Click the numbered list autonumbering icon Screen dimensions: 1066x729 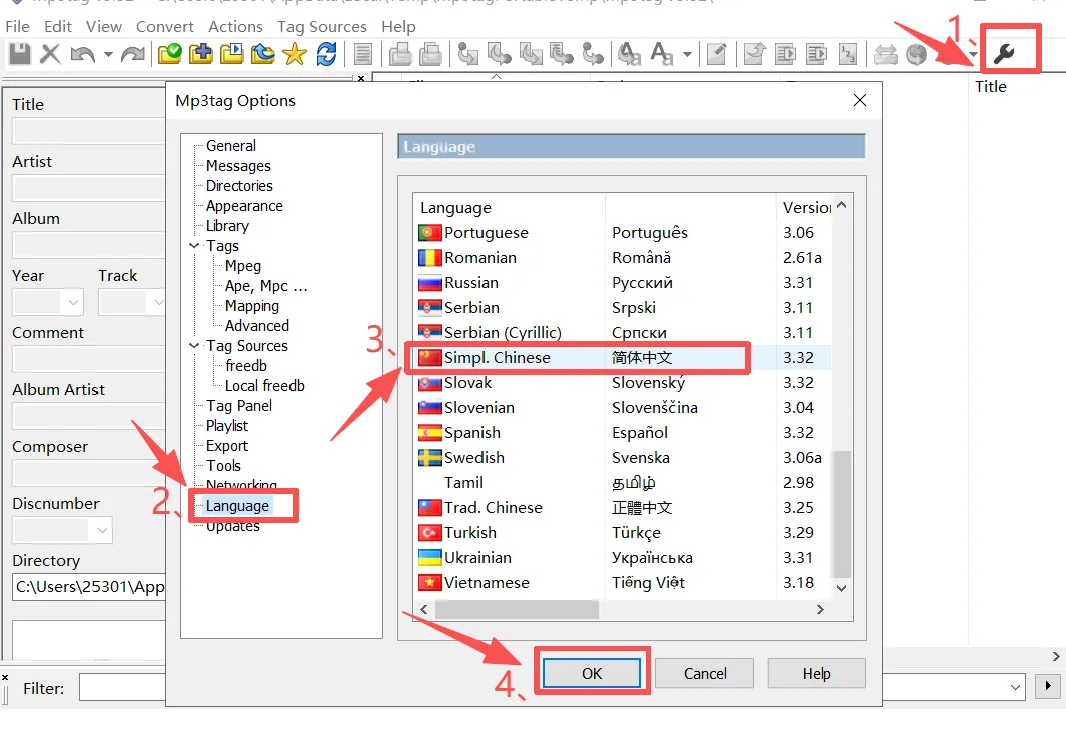848,54
